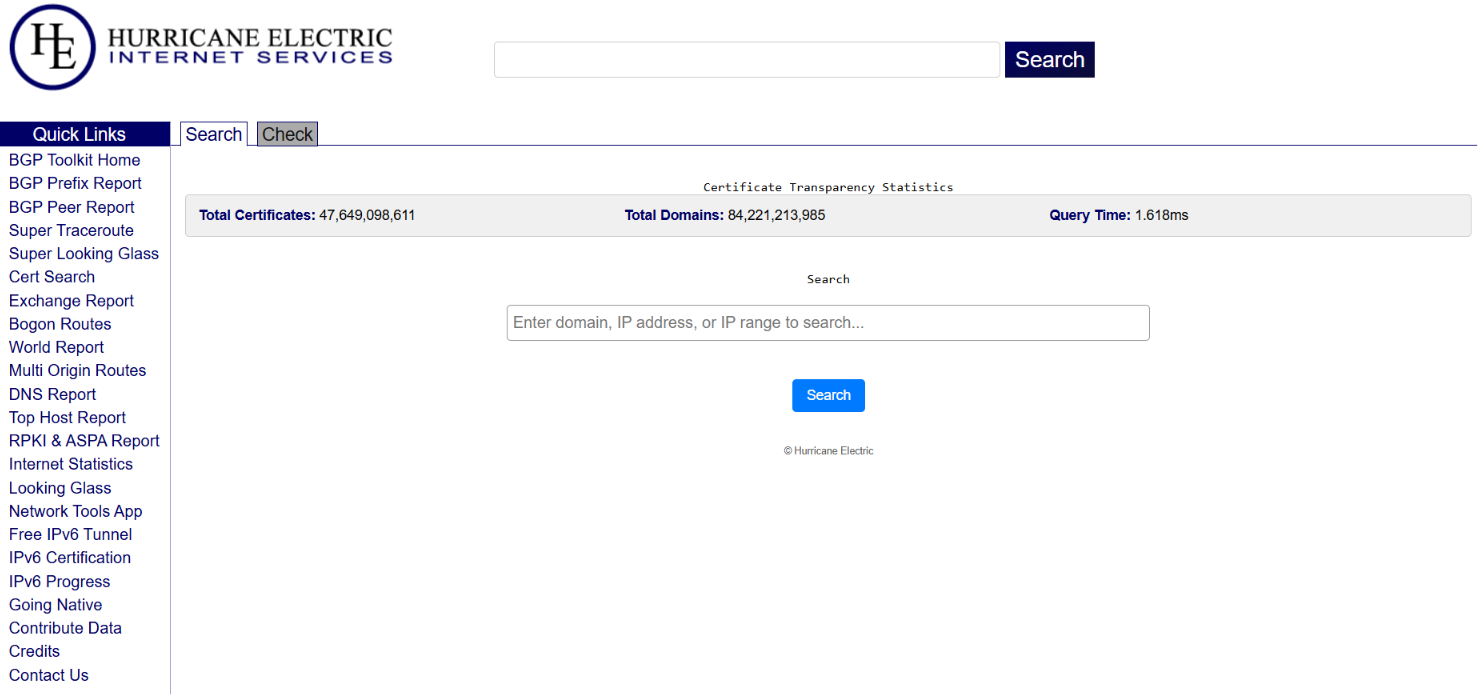Open Exchange Report link
The height and width of the screenshot is (698, 1478).
(x=71, y=300)
